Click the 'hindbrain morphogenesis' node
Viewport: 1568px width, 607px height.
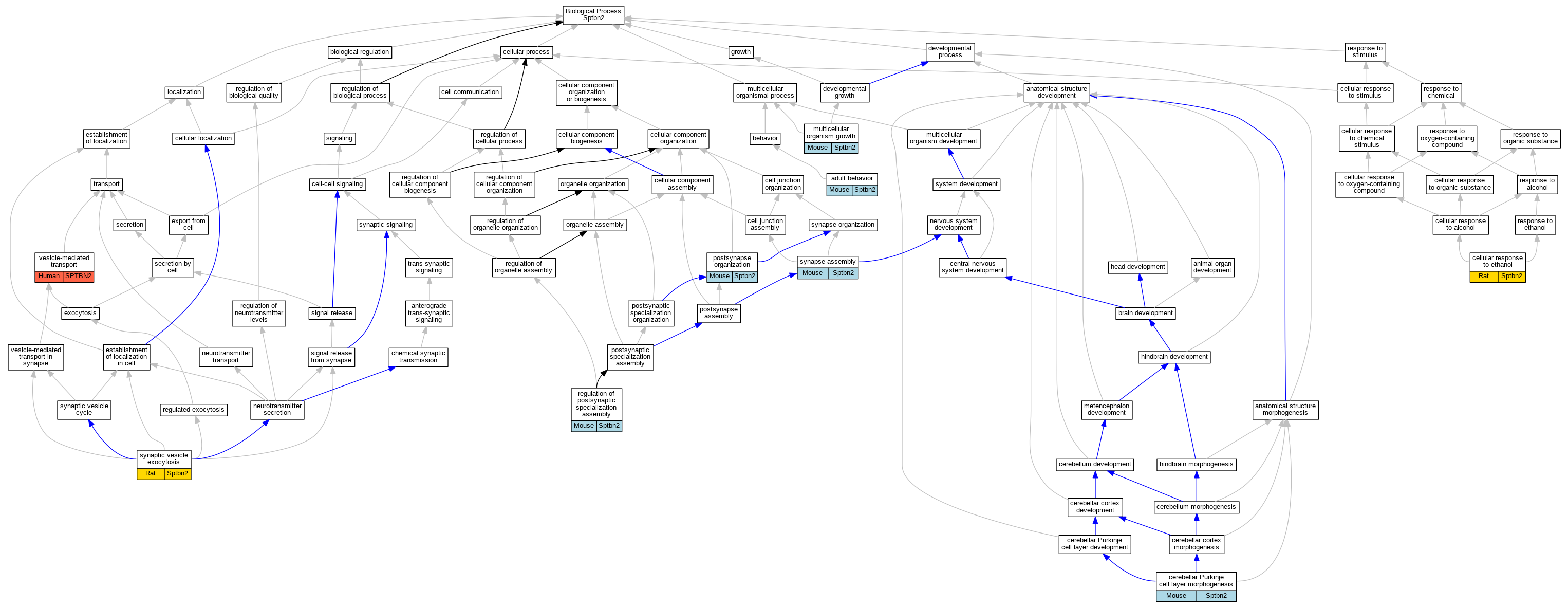point(1196,465)
